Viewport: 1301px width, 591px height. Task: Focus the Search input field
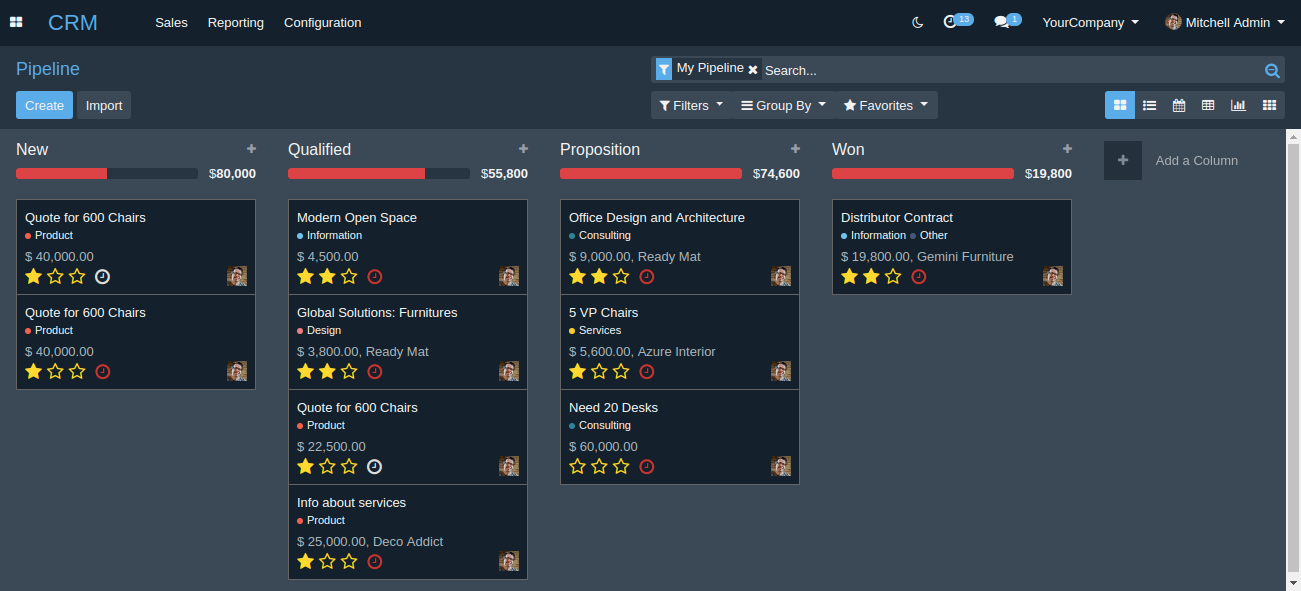(x=1010, y=70)
